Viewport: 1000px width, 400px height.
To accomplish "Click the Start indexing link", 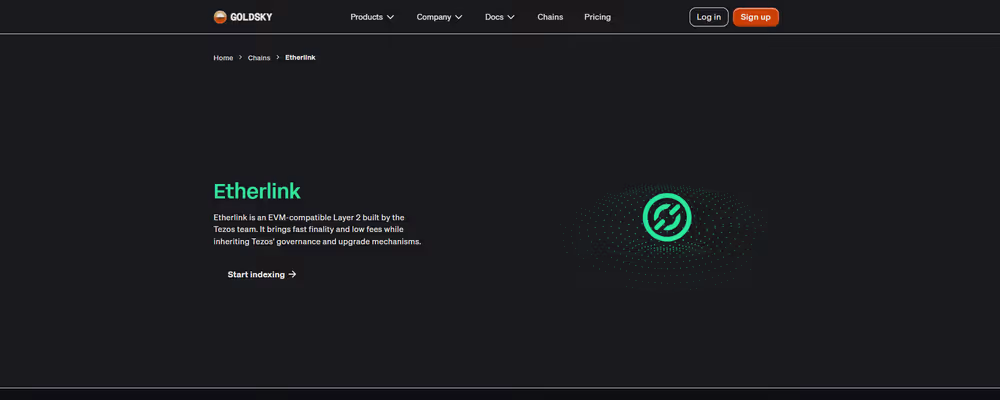I will pyautogui.click(x=256, y=274).
